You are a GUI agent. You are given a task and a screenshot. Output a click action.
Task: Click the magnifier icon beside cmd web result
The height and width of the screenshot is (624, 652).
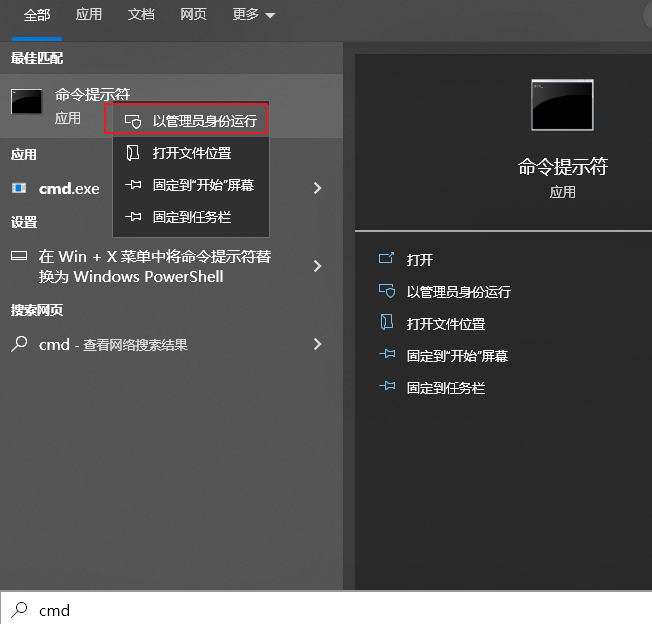tap(19, 344)
